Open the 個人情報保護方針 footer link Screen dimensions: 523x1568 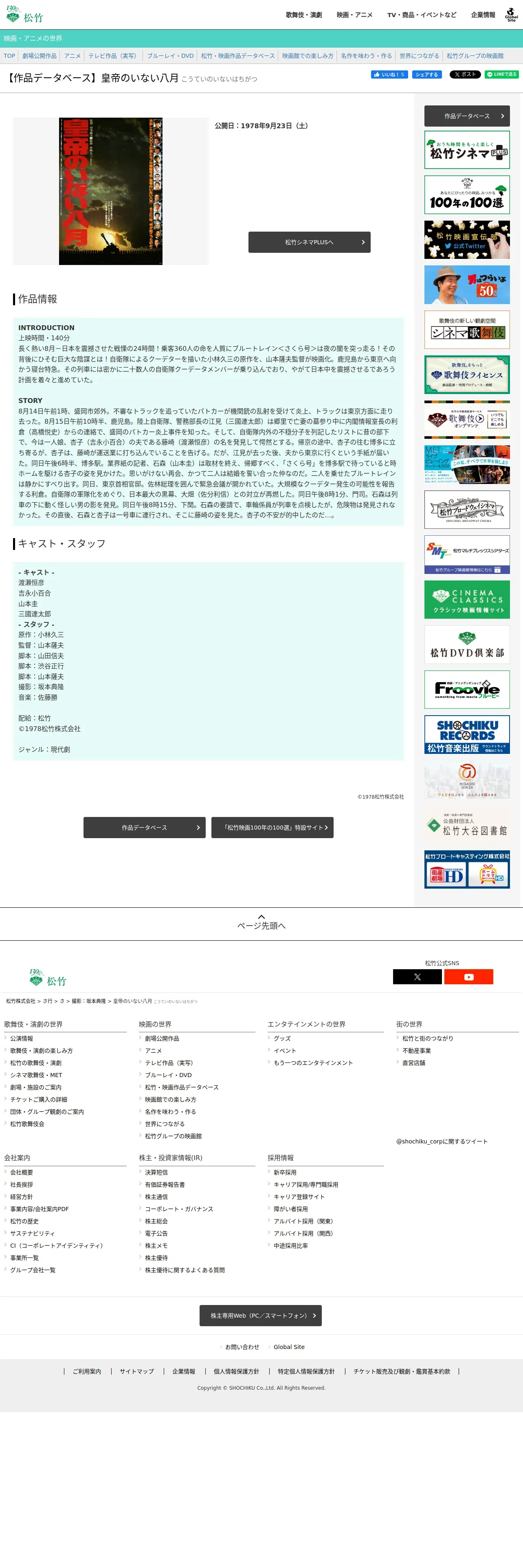tap(236, 1372)
